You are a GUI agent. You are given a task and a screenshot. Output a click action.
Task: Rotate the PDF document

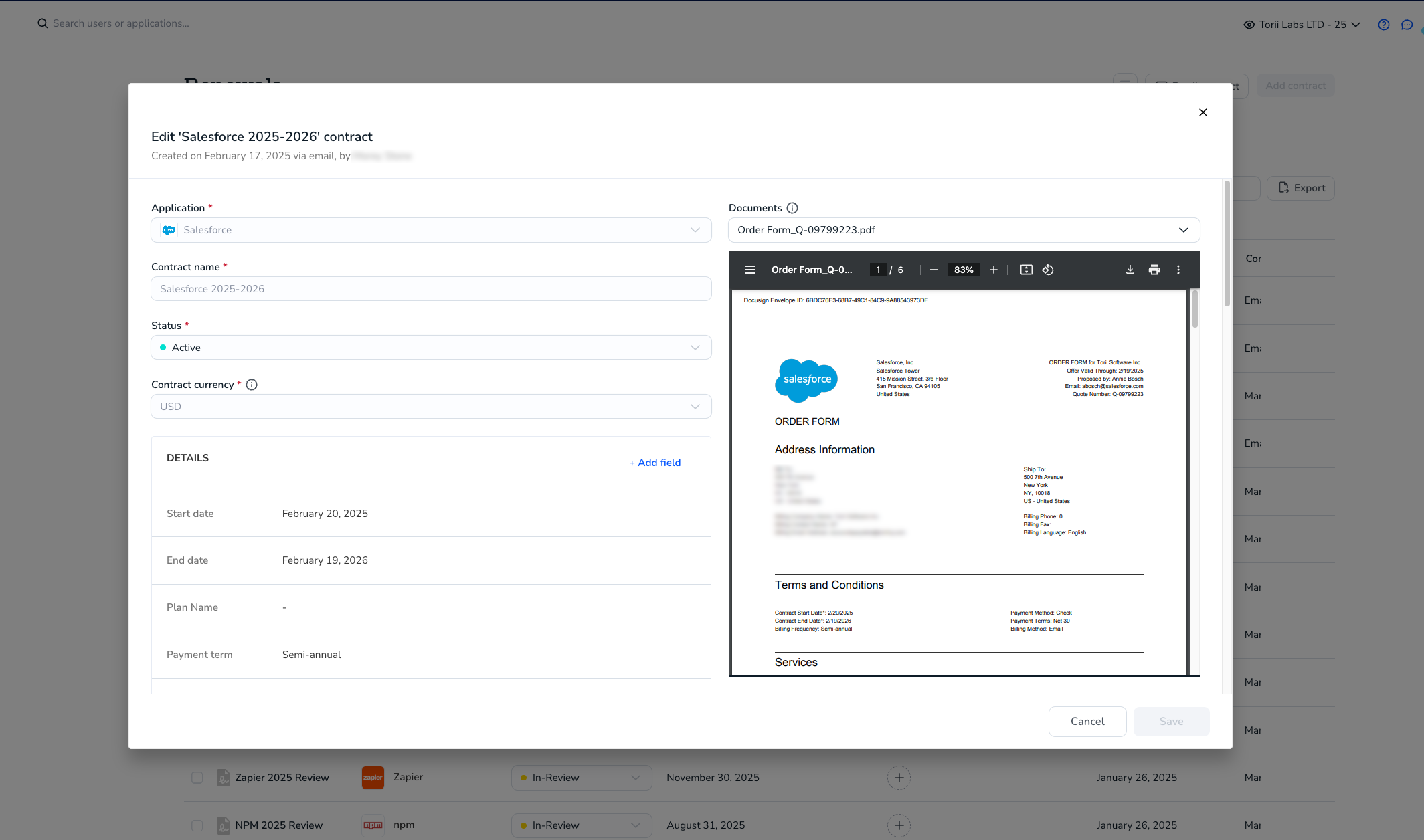(1048, 270)
